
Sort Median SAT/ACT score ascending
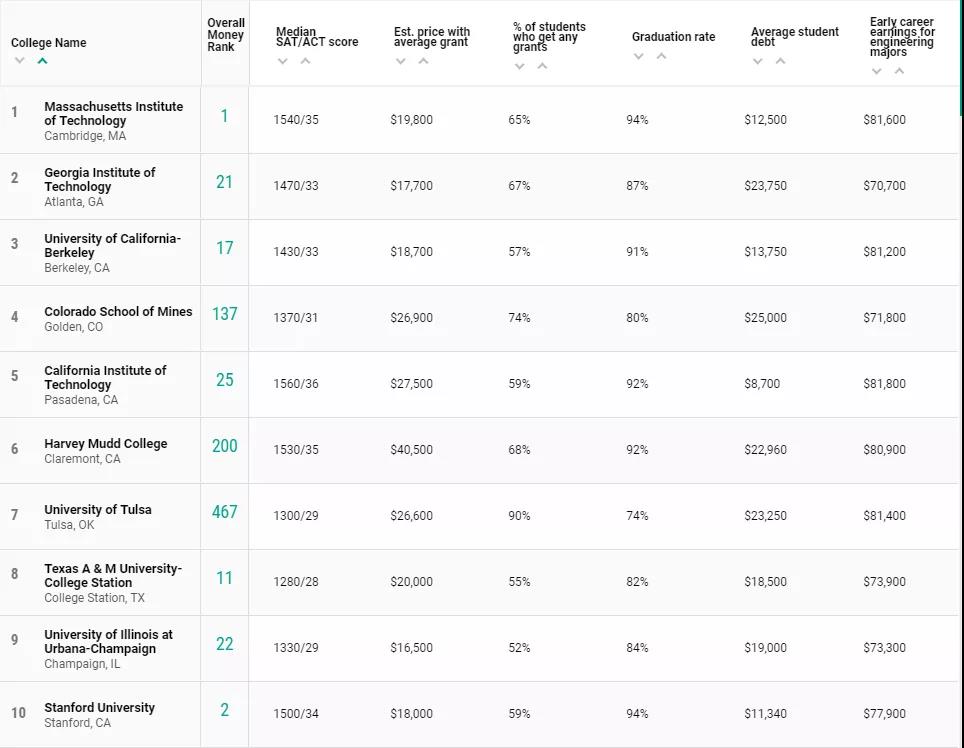point(305,61)
